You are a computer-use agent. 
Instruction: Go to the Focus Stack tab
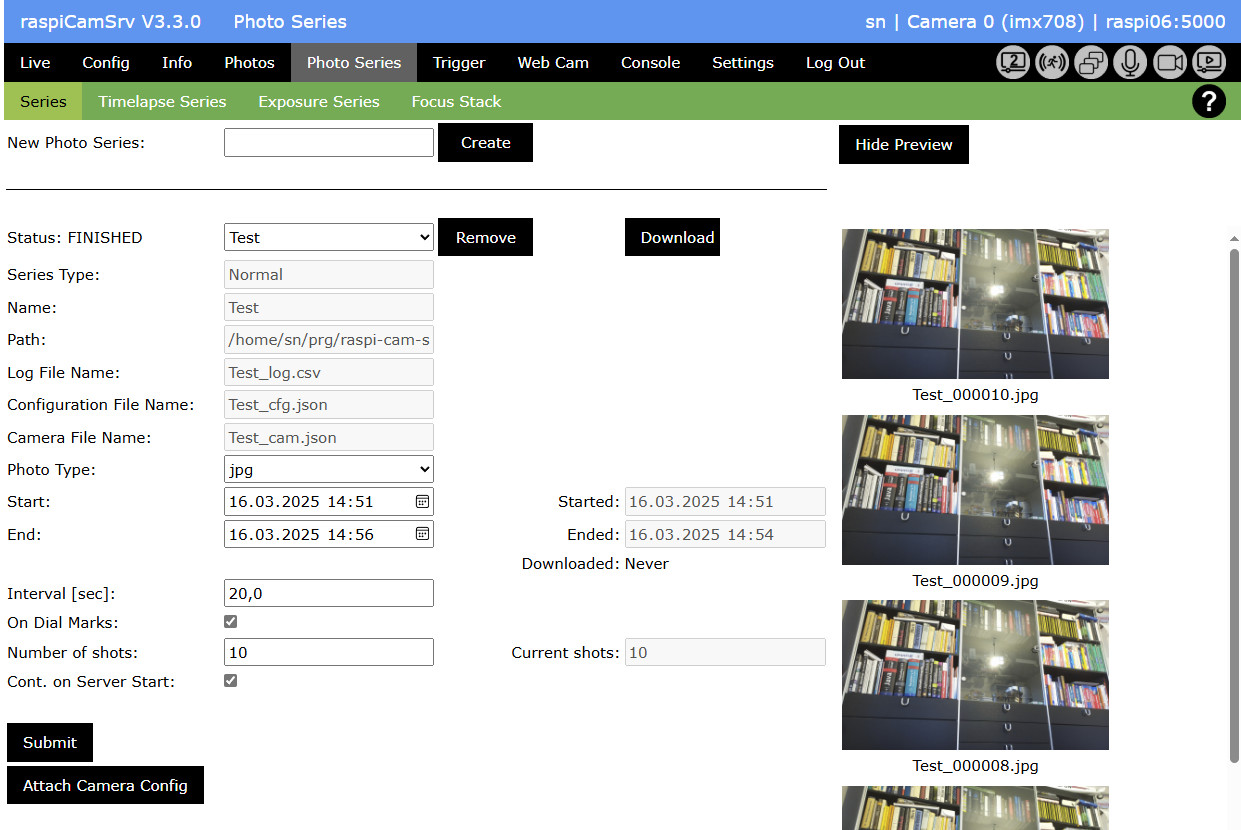[456, 101]
